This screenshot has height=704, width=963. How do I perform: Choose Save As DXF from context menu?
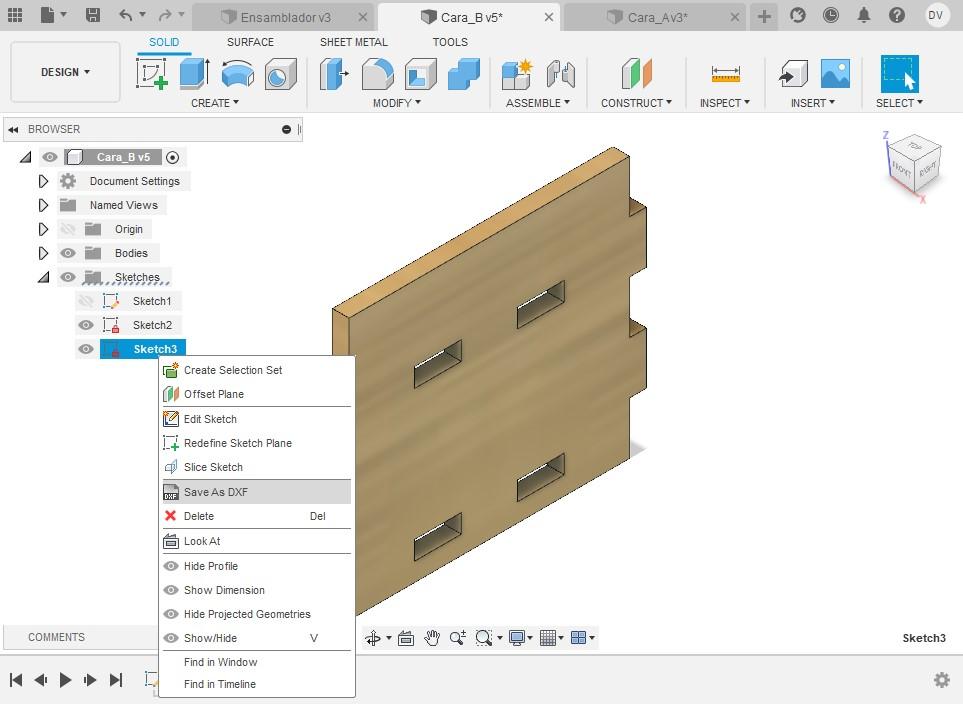coord(257,492)
